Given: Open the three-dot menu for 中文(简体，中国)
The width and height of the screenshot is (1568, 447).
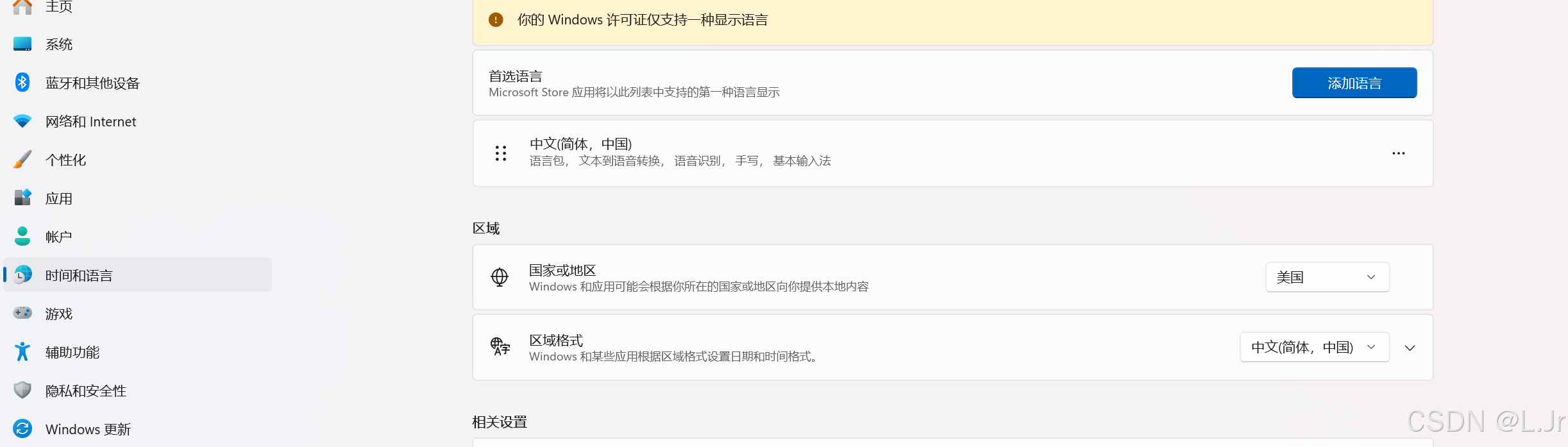Looking at the screenshot, I should click(x=1399, y=153).
